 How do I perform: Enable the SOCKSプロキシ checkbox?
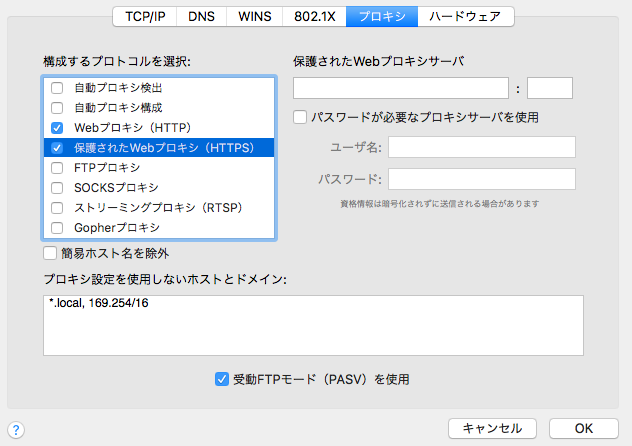pyautogui.click(x=57, y=188)
